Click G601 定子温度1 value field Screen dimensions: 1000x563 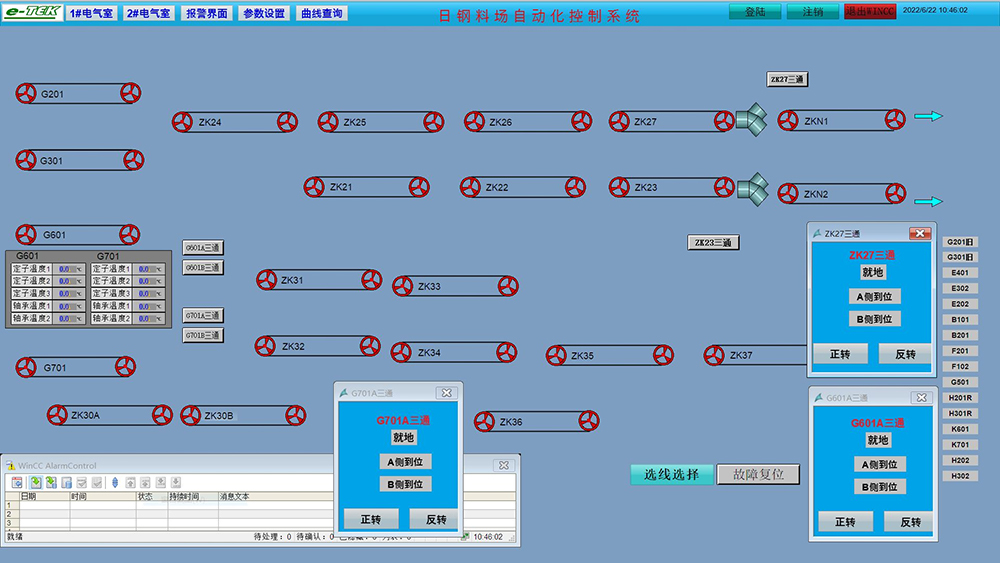point(69,269)
